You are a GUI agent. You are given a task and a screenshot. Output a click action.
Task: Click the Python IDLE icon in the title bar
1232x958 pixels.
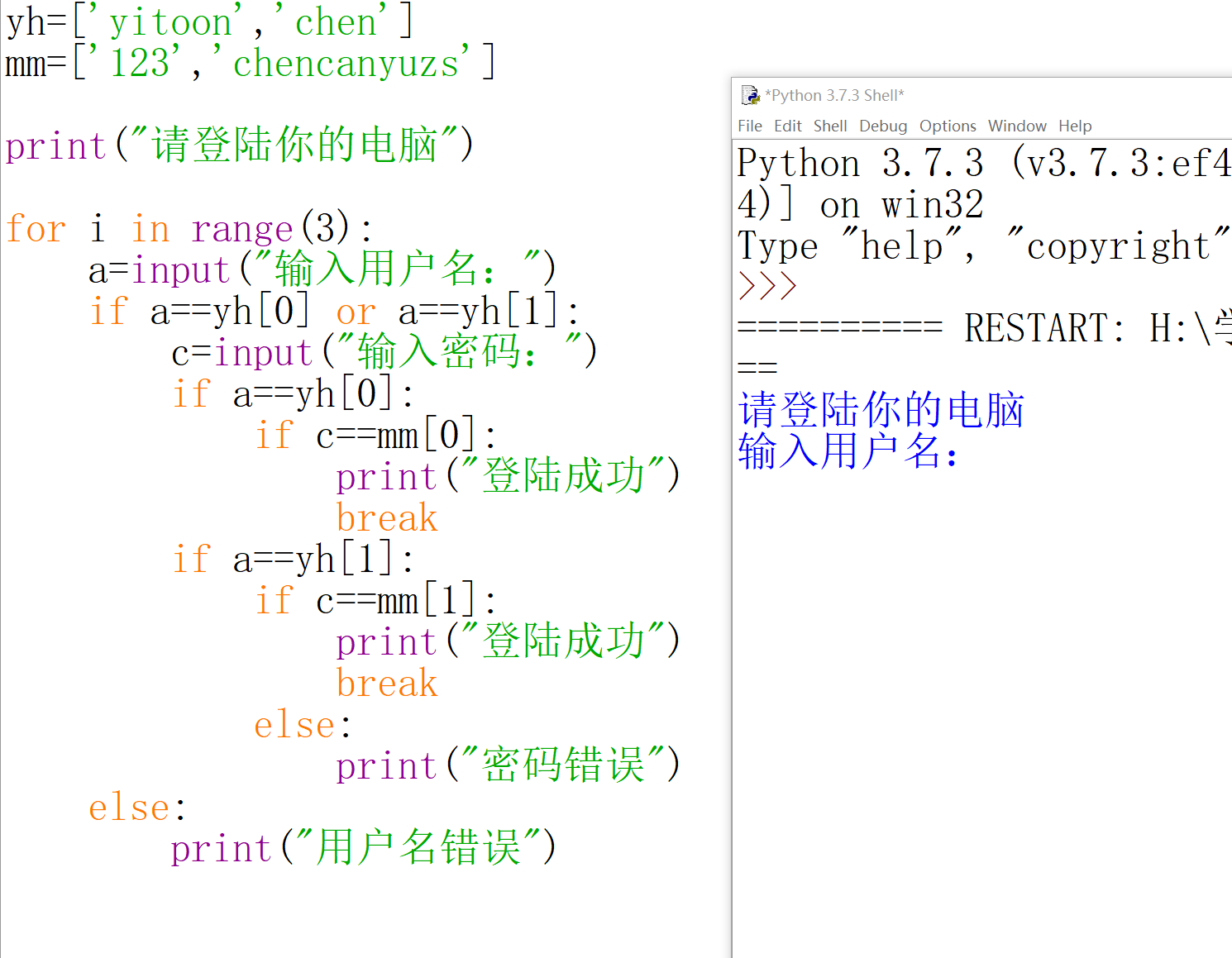click(750, 95)
